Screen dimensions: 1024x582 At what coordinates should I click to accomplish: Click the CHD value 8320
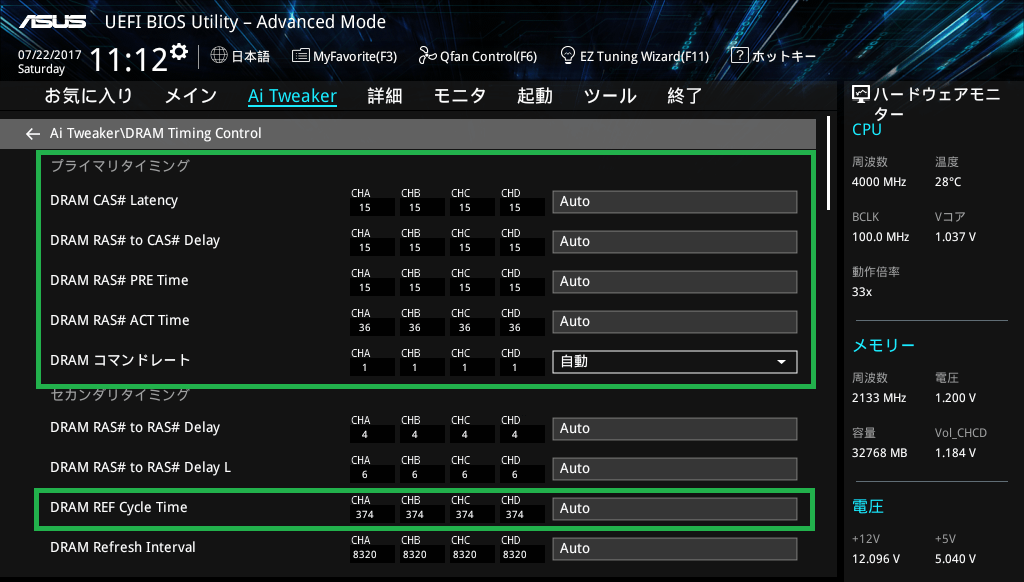pos(515,555)
